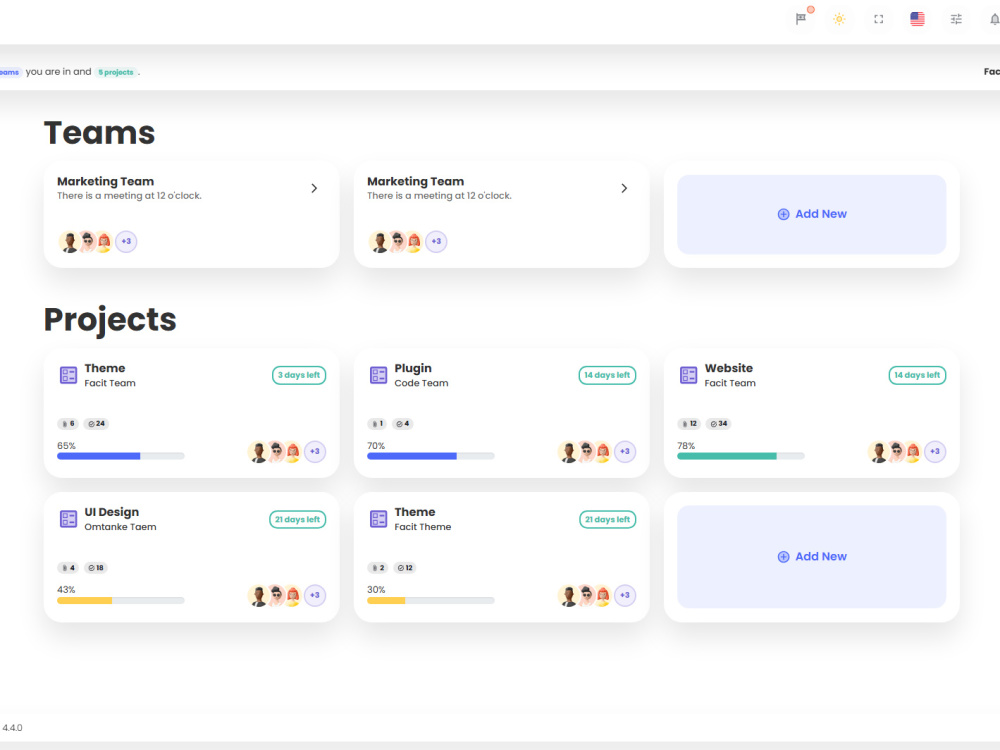Click the Omtanke Taem subtitle

point(120,527)
